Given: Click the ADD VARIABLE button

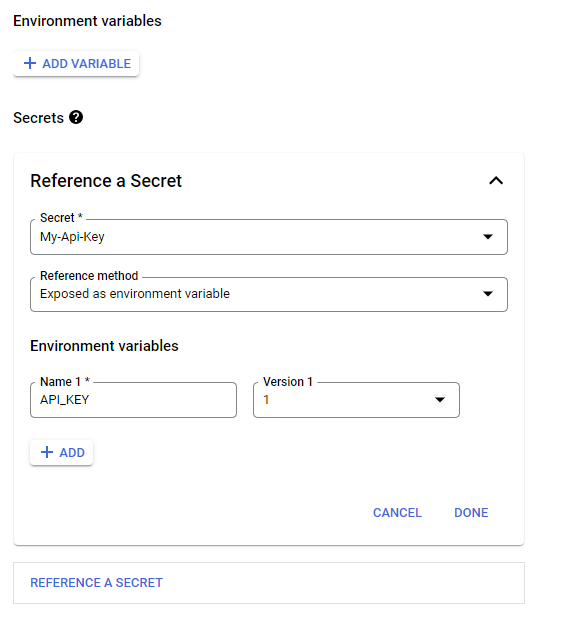Looking at the screenshot, I should pos(76,64).
